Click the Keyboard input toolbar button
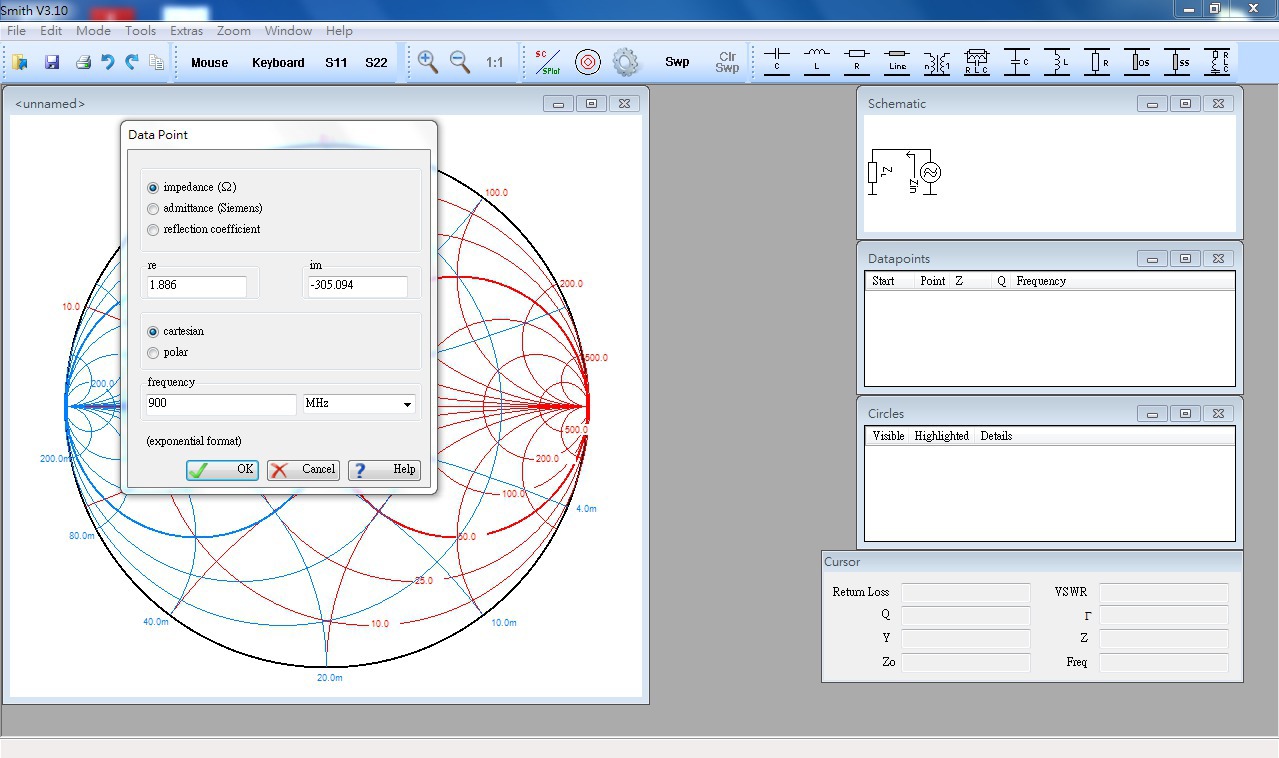 (x=278, y=62)
